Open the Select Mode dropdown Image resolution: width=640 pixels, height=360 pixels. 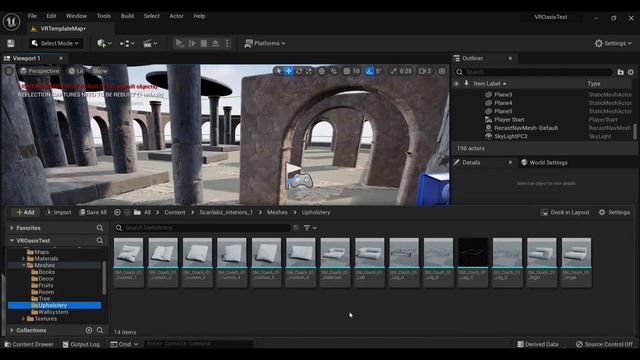(x=56, y=43)
